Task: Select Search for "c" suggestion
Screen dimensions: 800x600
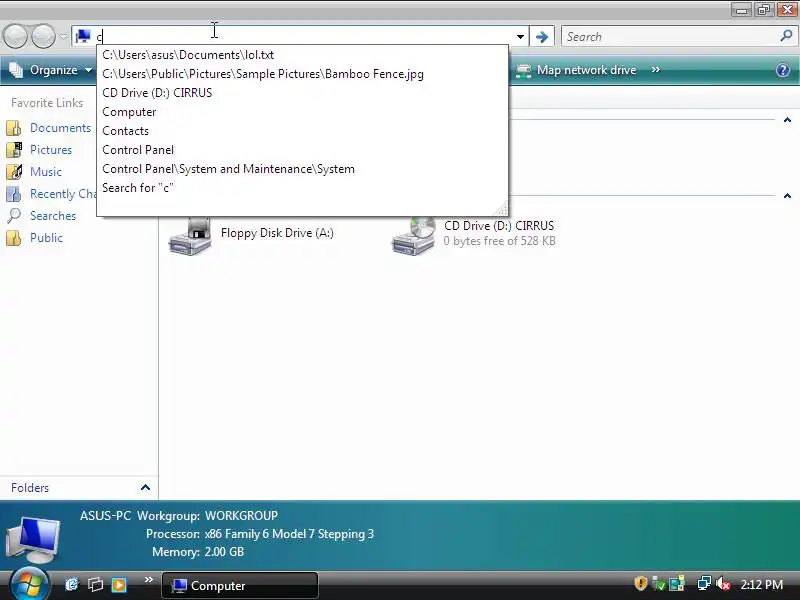Action: 303,188
